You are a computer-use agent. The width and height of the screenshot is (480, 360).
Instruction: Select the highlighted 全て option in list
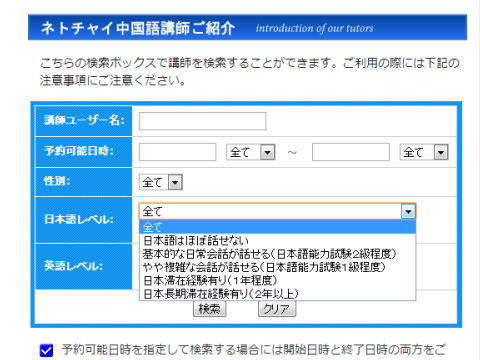point(277,227)
